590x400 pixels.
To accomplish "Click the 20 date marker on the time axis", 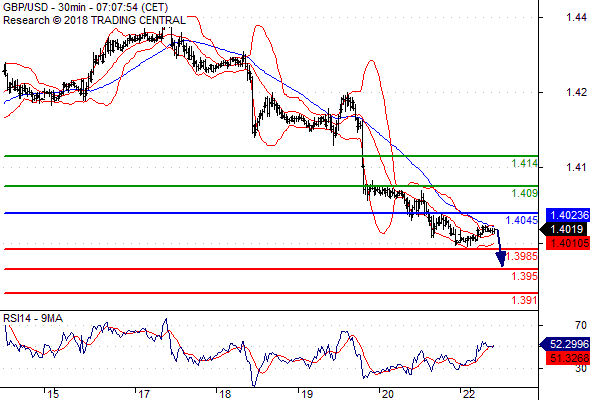I will point(388,394).
